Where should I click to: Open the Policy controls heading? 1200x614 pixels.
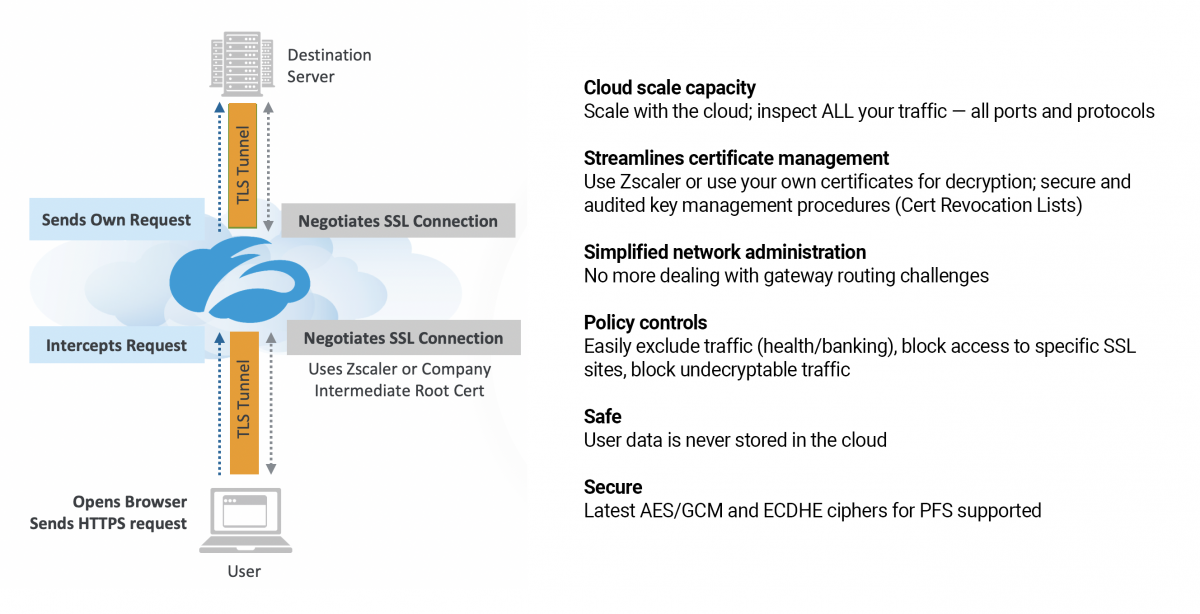(x=645, y=323)
